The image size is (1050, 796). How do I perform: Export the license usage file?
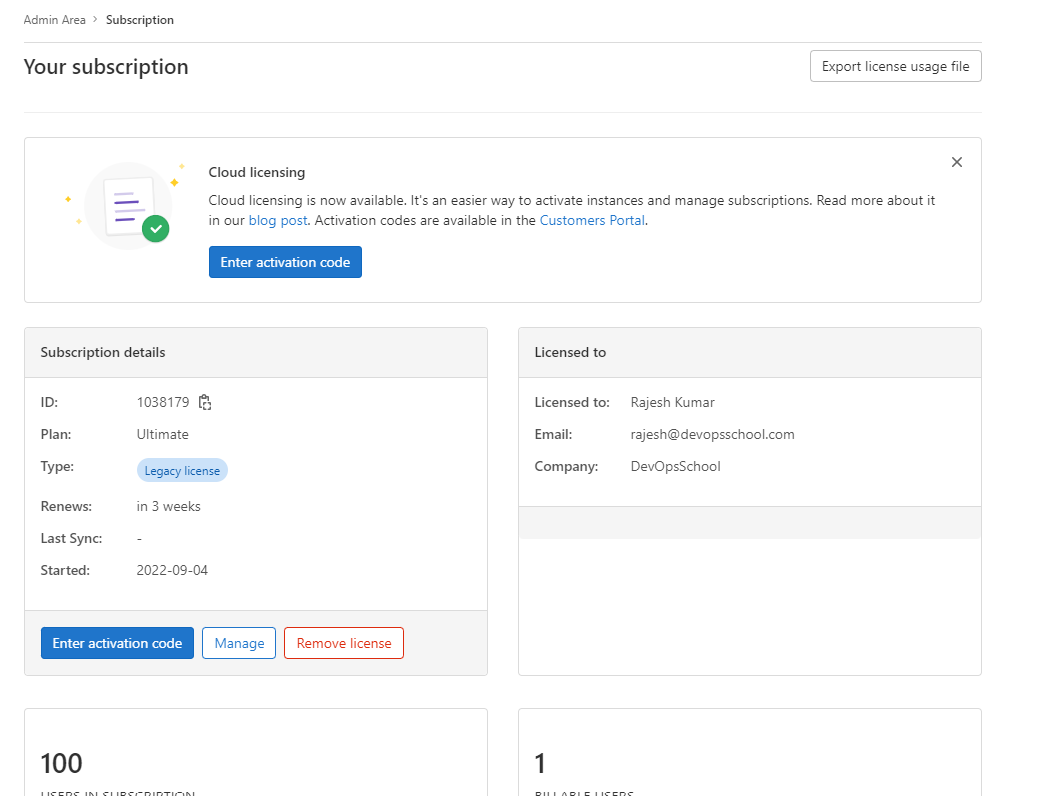point(895,66)
